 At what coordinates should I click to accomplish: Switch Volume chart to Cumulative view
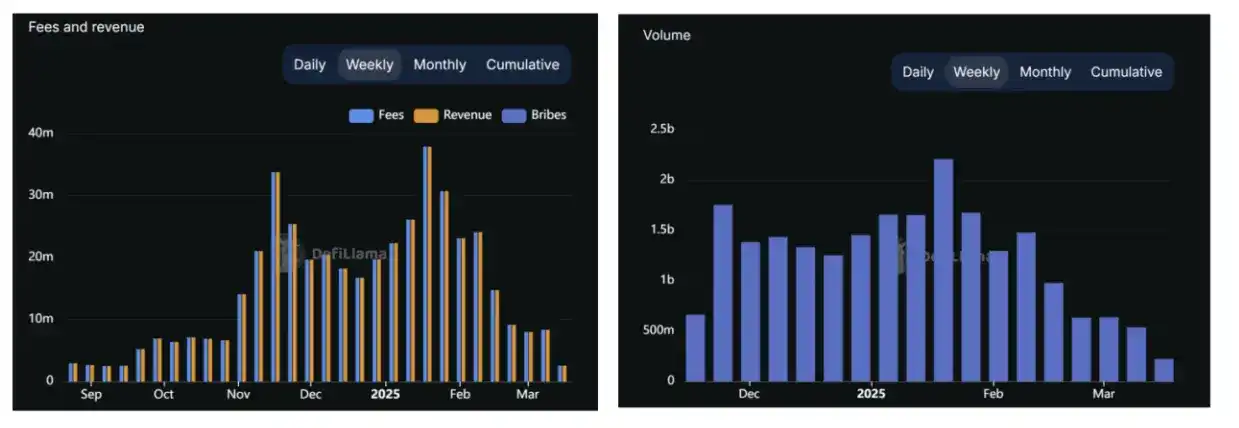(x=1126, y=72)
